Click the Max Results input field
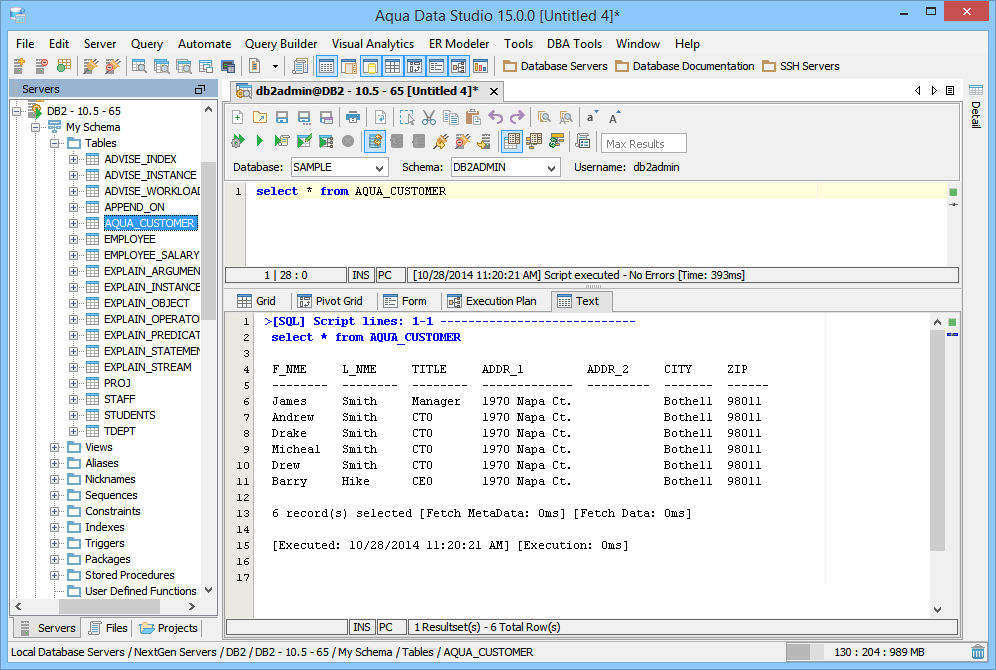The image size is (996, 670). tap(644, 144)
